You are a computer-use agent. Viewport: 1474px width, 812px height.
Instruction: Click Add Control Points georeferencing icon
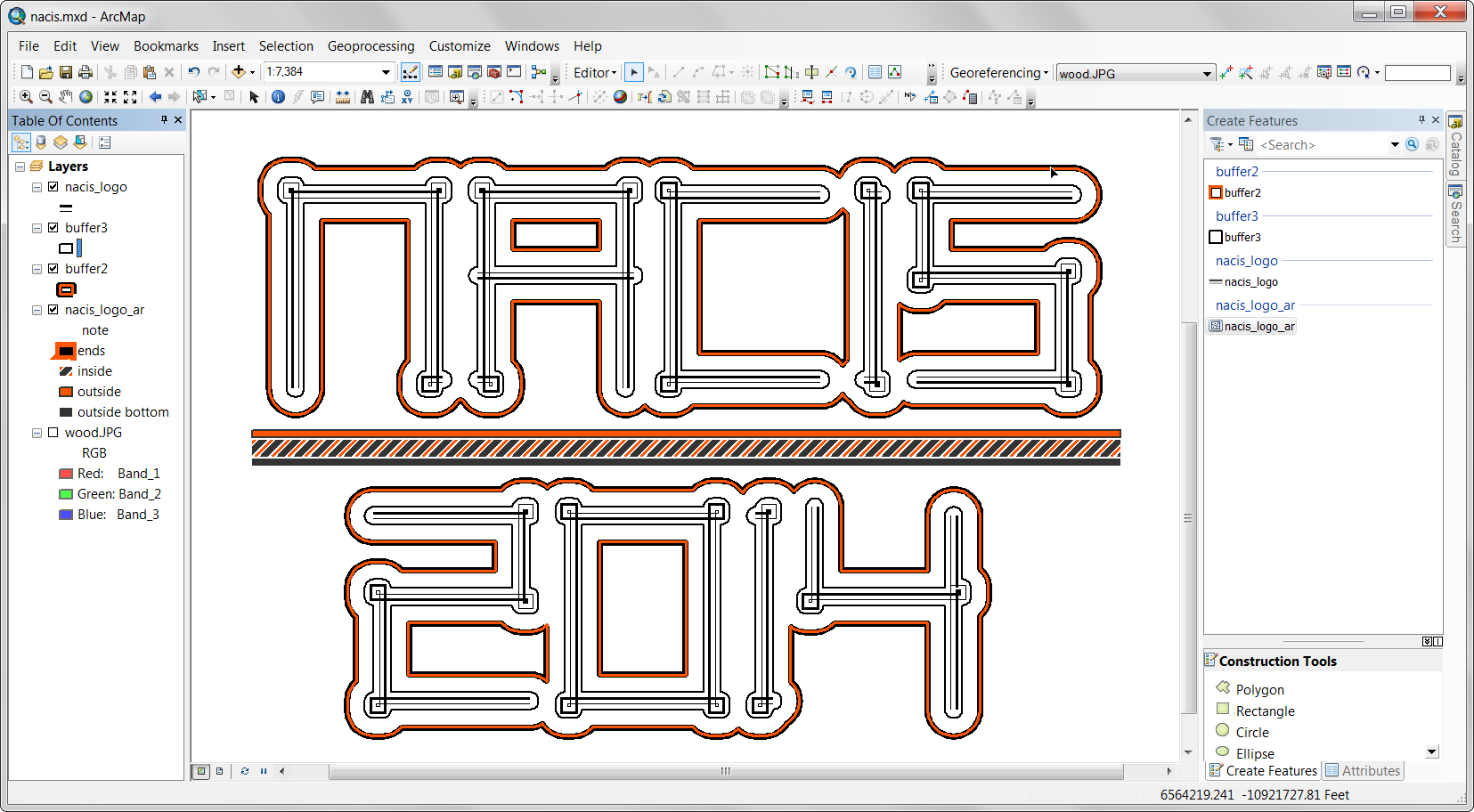click(x=1226, y=72)
